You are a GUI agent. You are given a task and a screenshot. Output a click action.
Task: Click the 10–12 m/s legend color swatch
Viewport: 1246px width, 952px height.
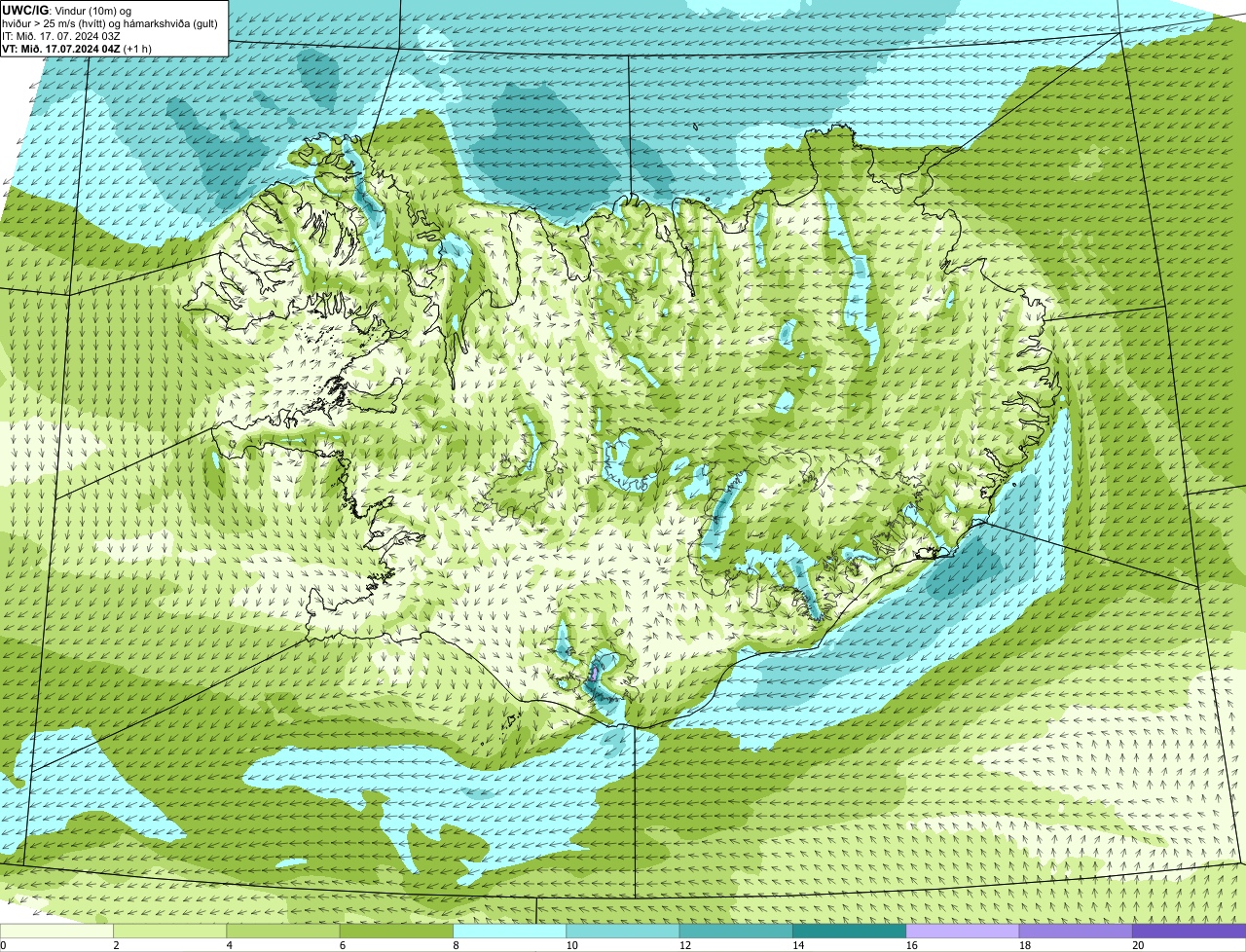[623, 931]
